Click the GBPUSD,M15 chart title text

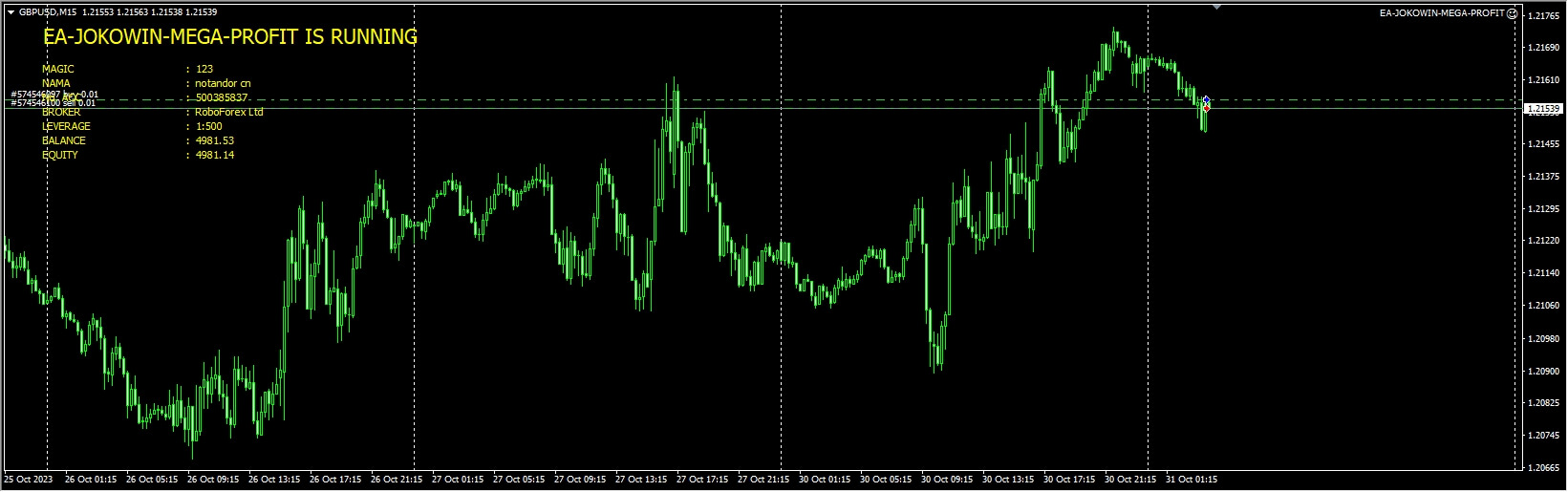point(49,12)
